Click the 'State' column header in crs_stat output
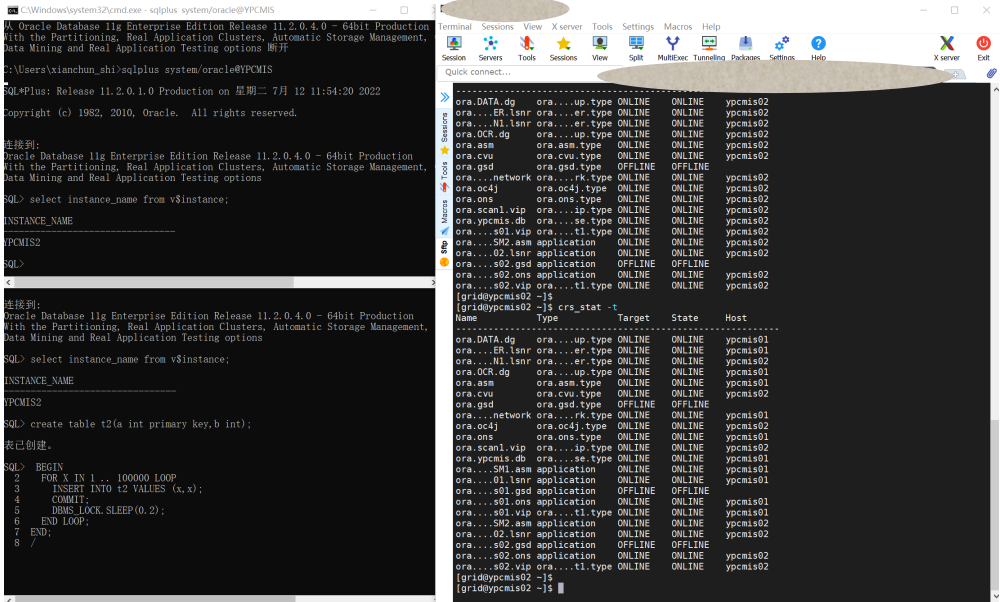Viewport: 1000px width, 602px height. pos(684,318)
